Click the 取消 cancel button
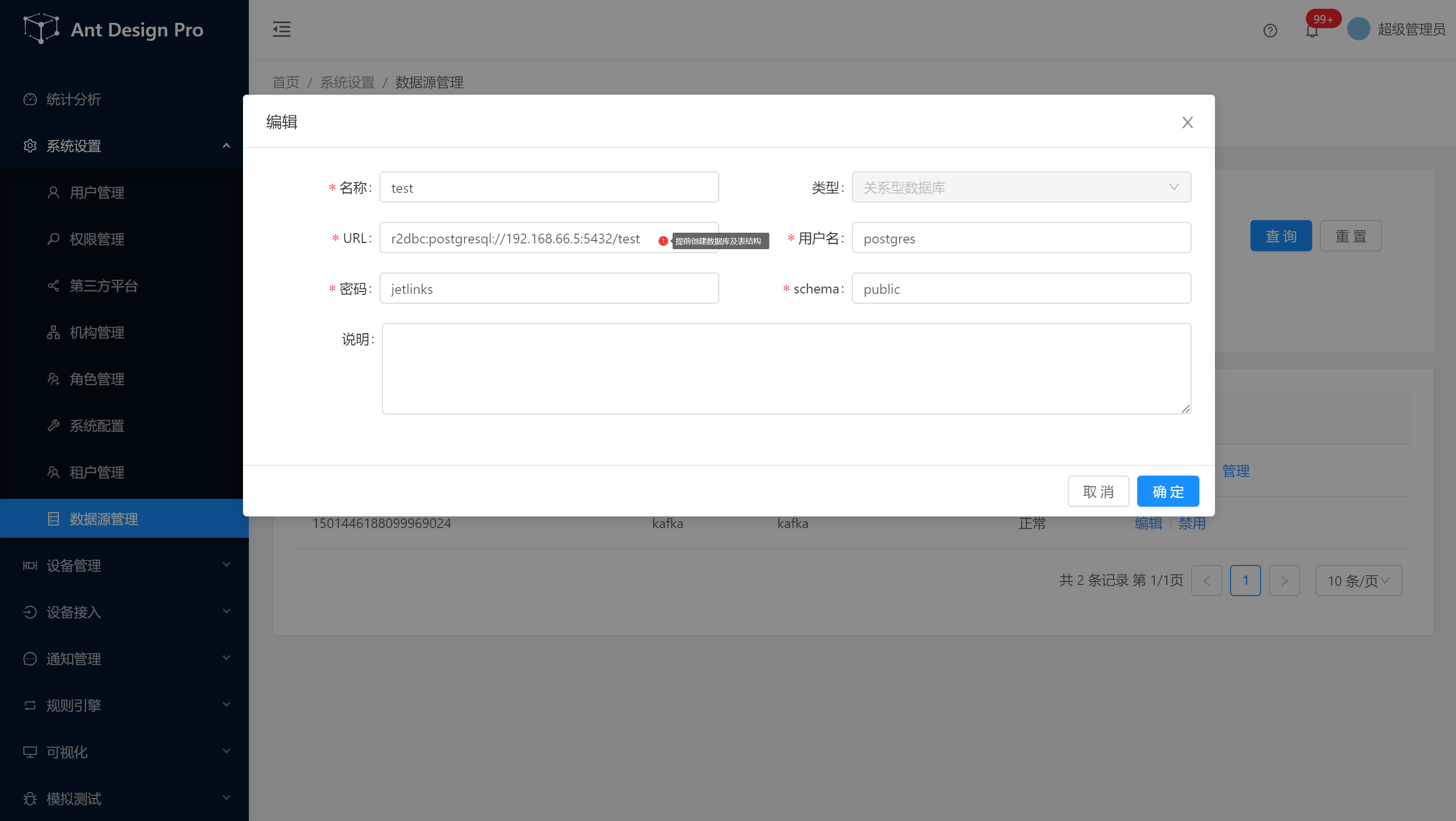Screen dimensions: 1456x821 coord(1098,492)
